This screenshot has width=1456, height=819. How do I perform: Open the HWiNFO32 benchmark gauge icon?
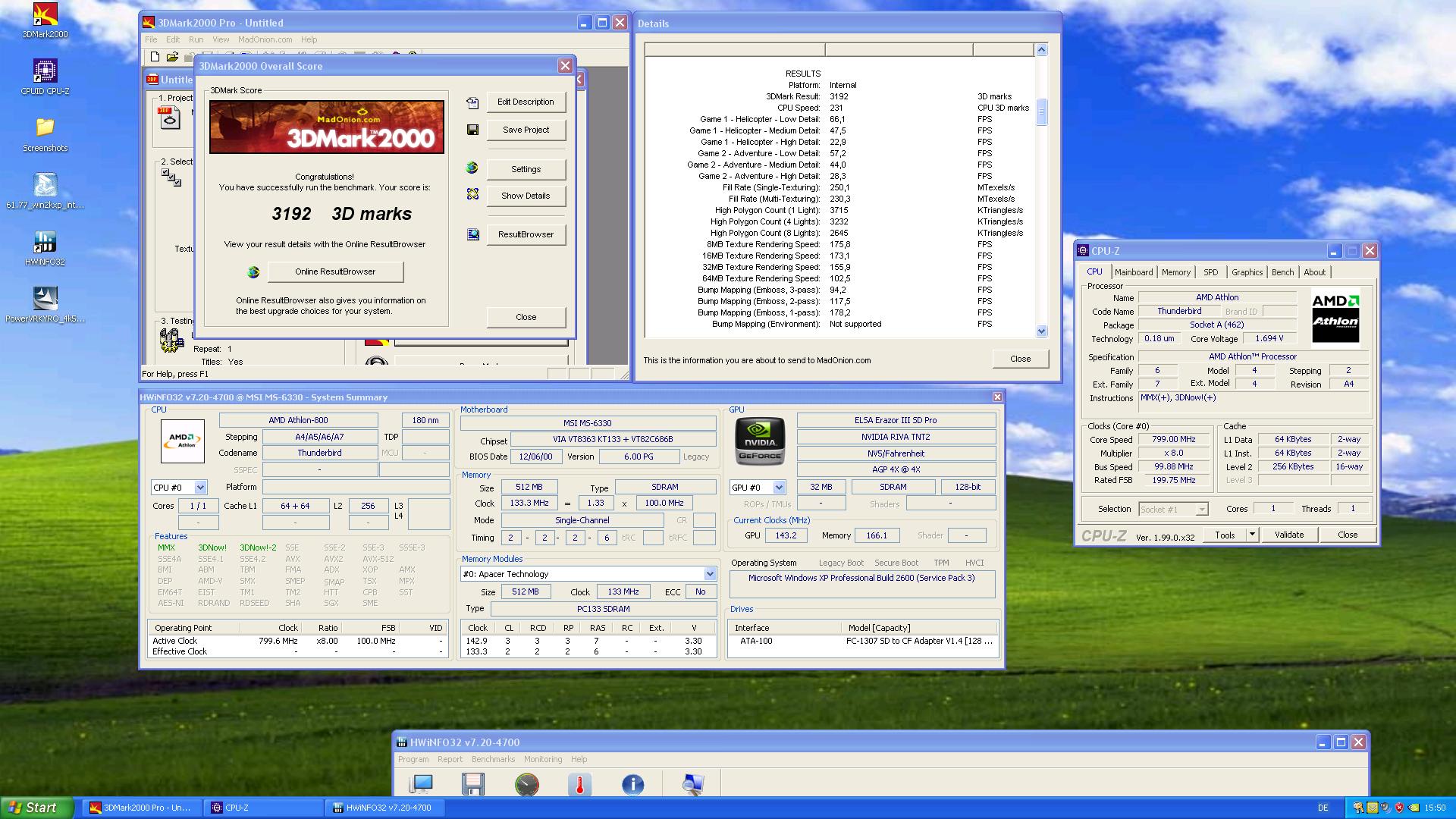click(x=526, y=784)
